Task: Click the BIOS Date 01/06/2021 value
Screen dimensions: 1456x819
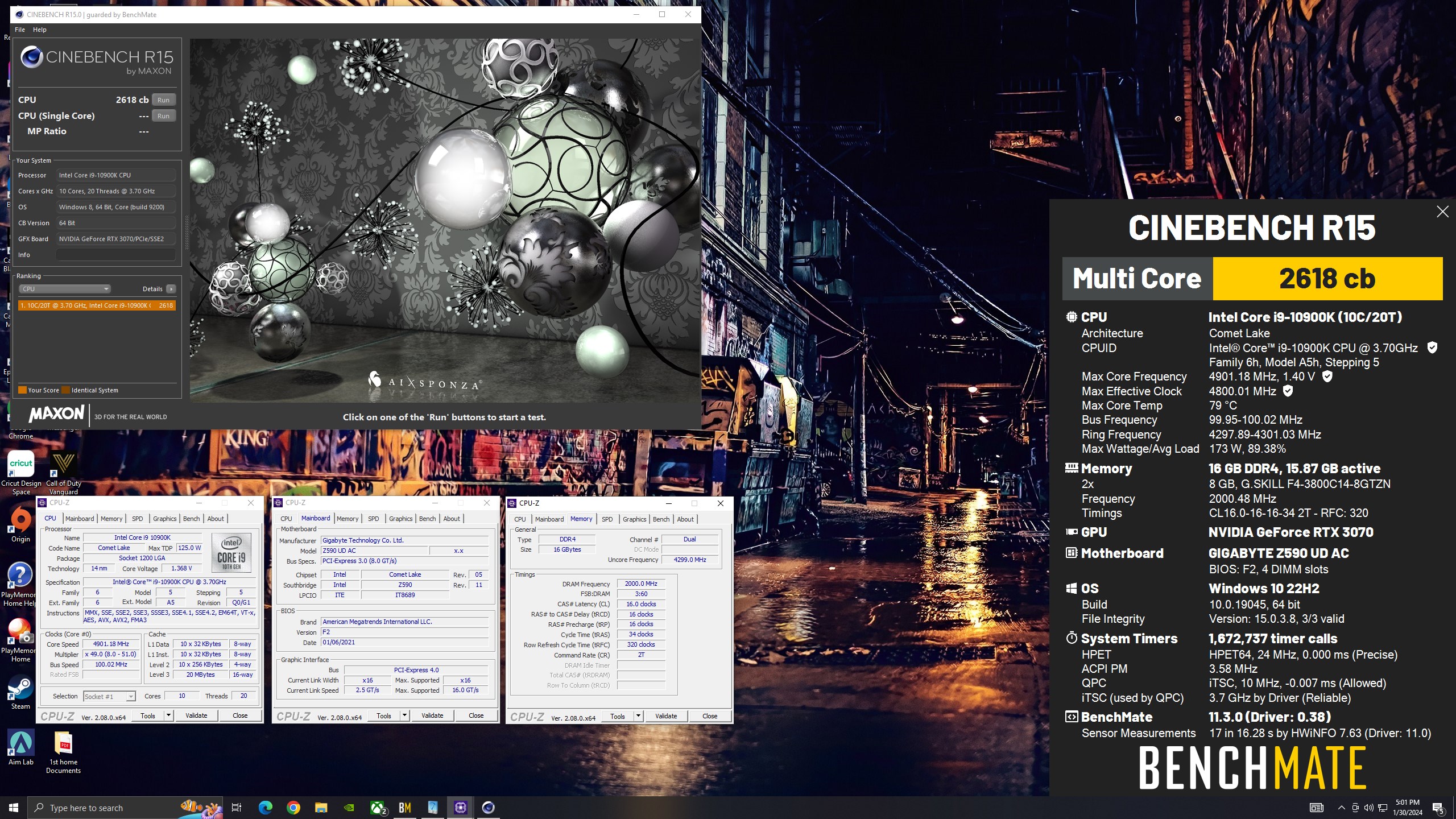Action: pos(404,642)
